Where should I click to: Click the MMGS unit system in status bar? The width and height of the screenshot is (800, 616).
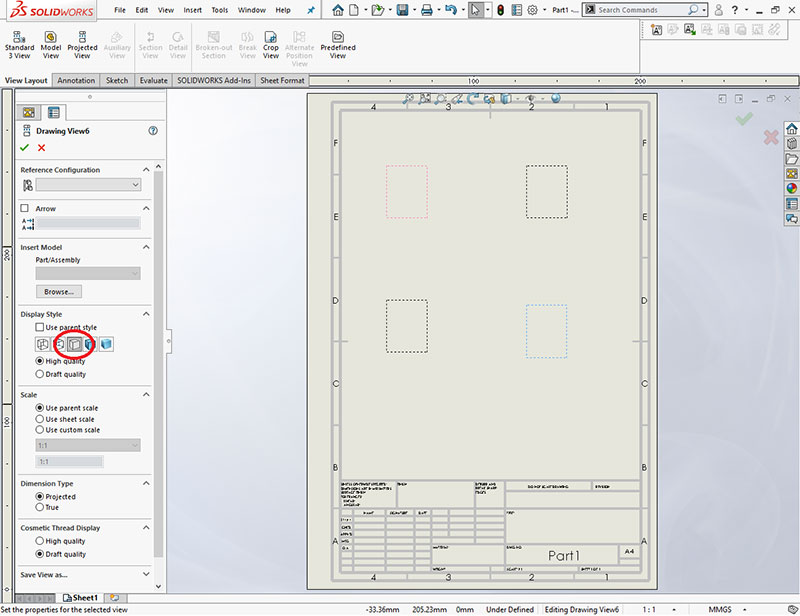[720, 609]
